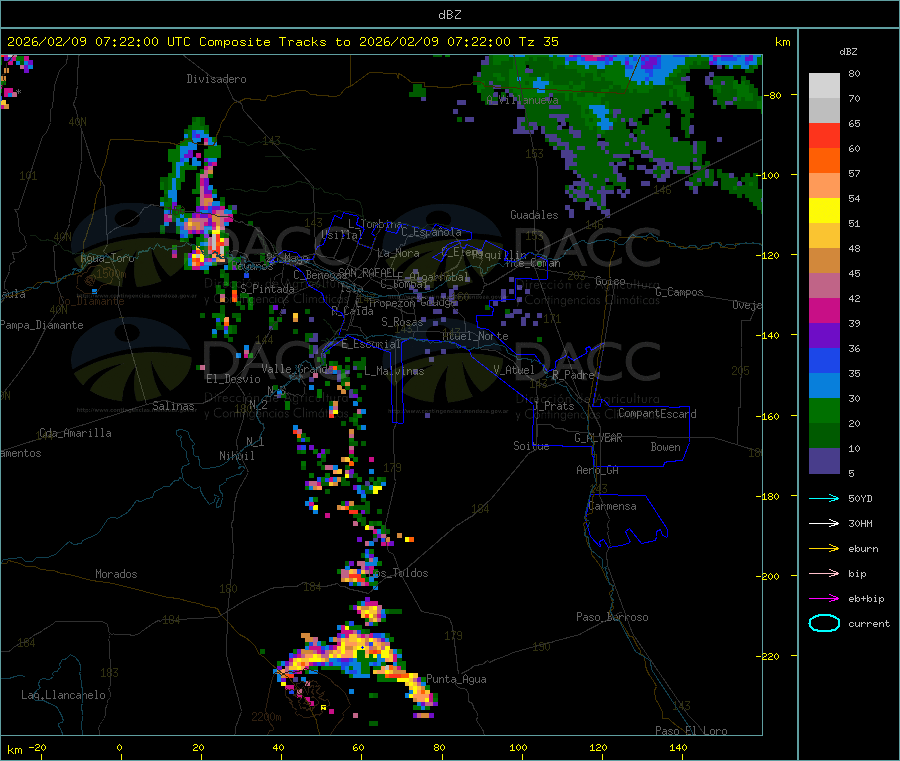Click the Lag.Llancanelo map label
Image resolution: width=900 pixels, height=761 pixels.
tap(64, 695)
